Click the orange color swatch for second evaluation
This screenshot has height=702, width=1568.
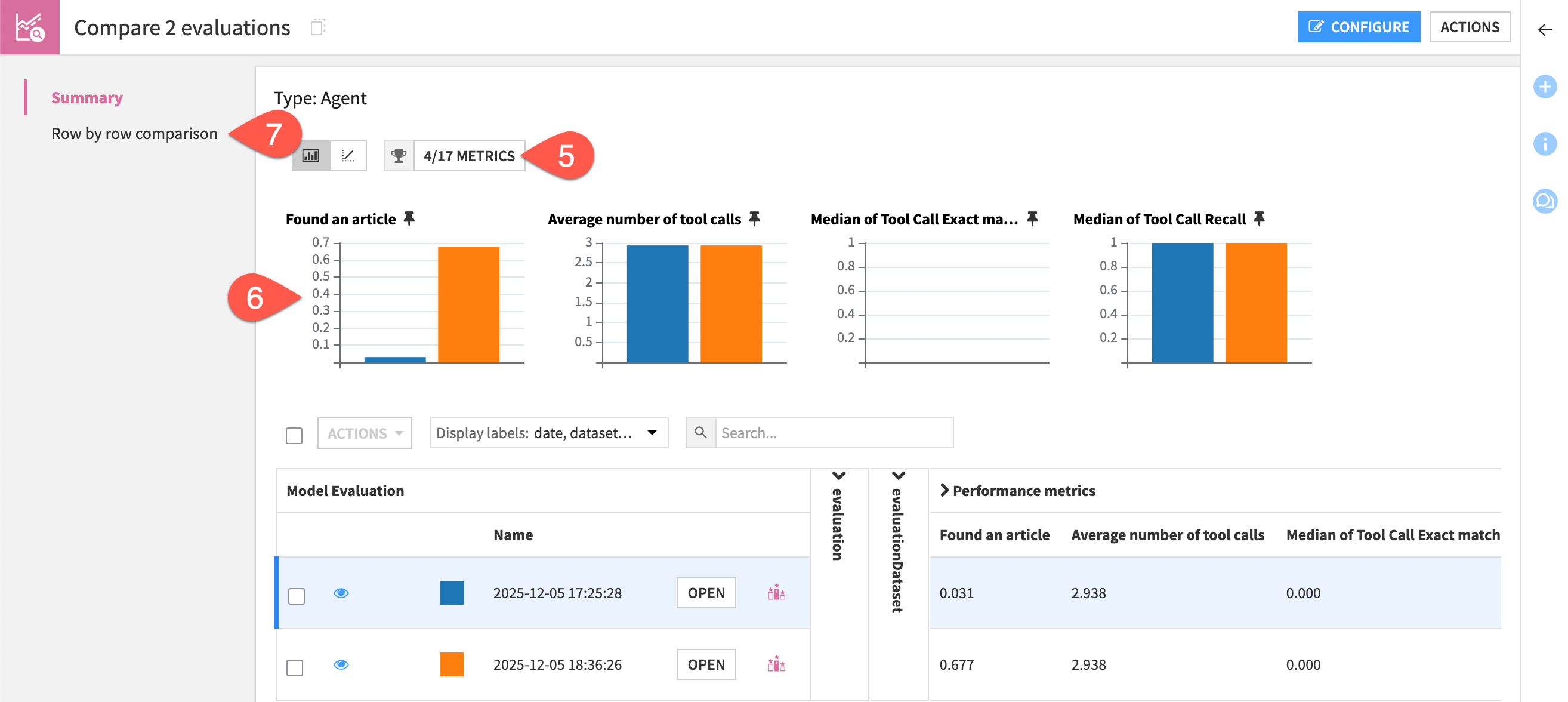[x=452, y=665]
